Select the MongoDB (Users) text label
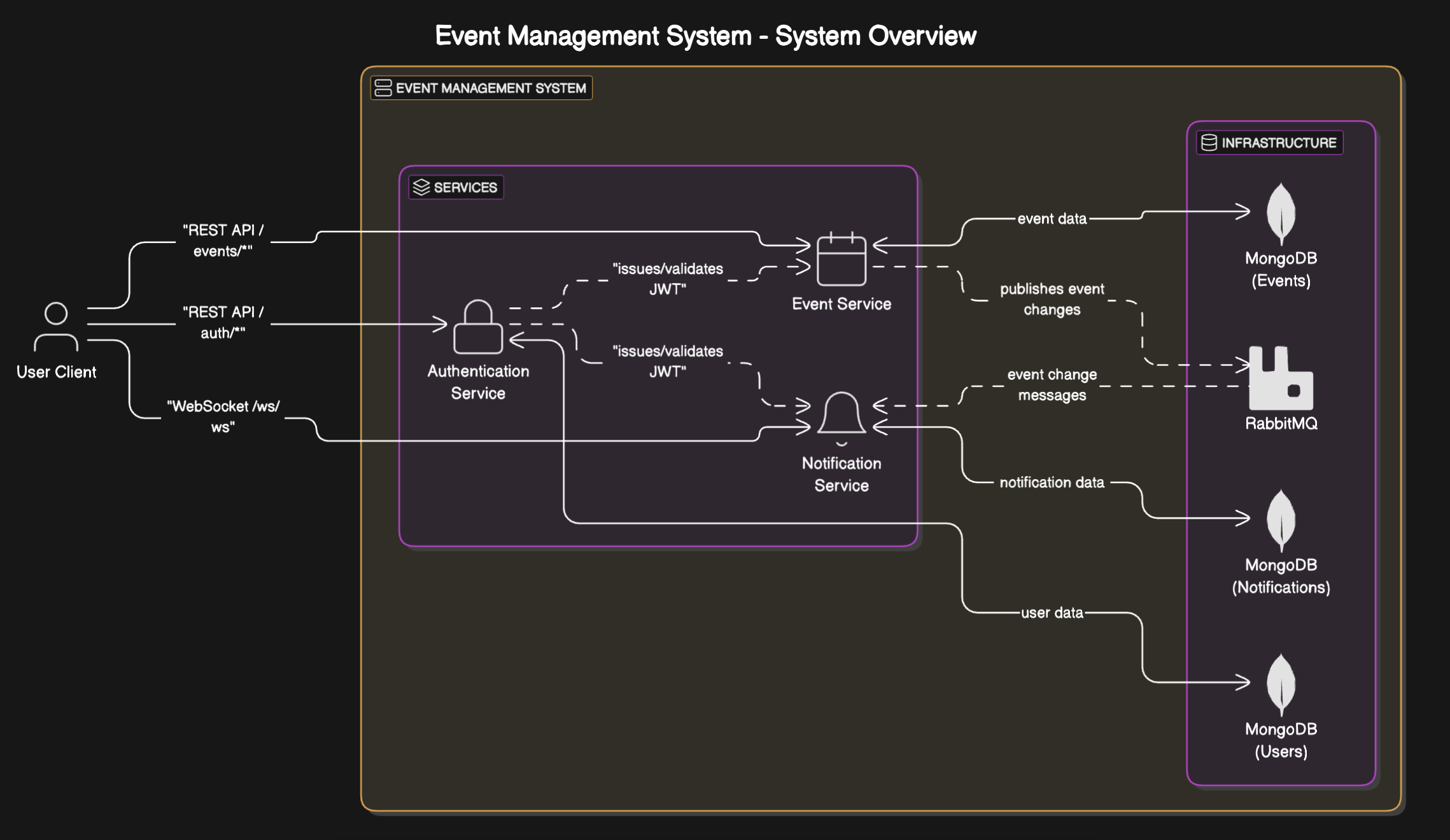 (x=1281, y=740)
